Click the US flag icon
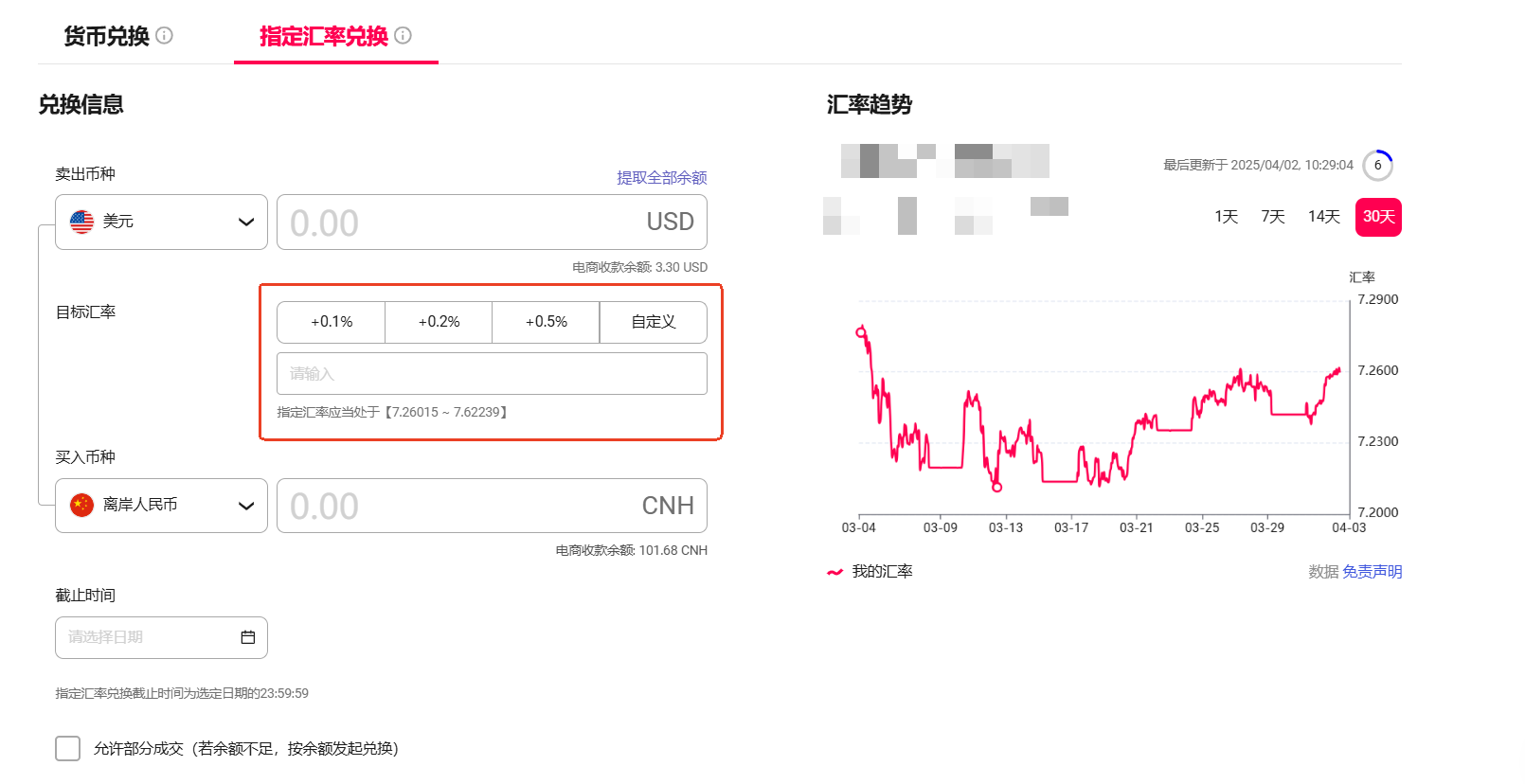The image size is (1525, 784). pyautogui.click(x=82, y=222)
